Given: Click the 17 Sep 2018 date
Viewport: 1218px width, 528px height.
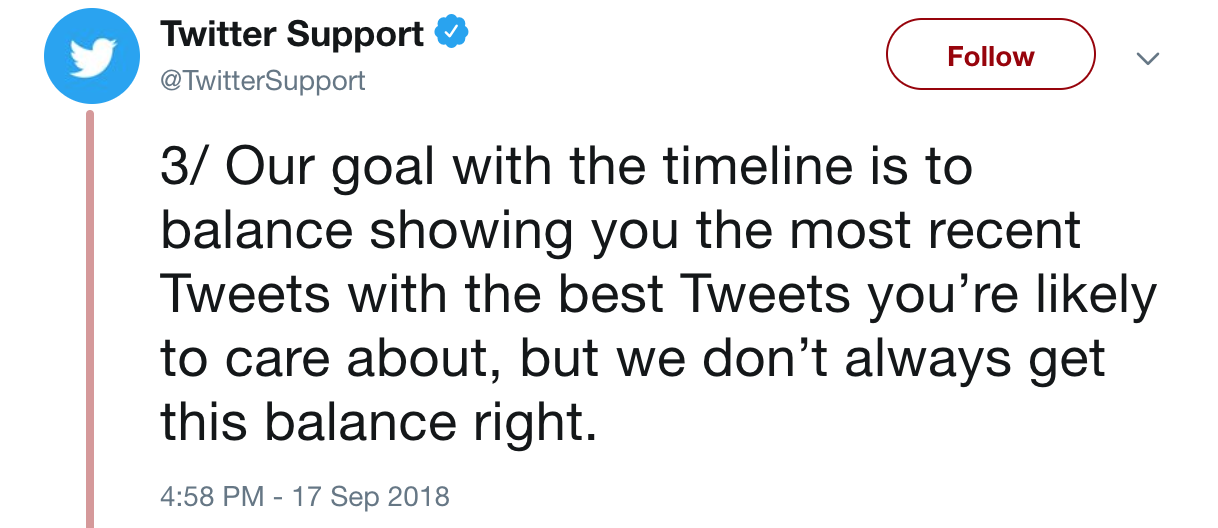Looking at the screenshot, I should [370, 496].
